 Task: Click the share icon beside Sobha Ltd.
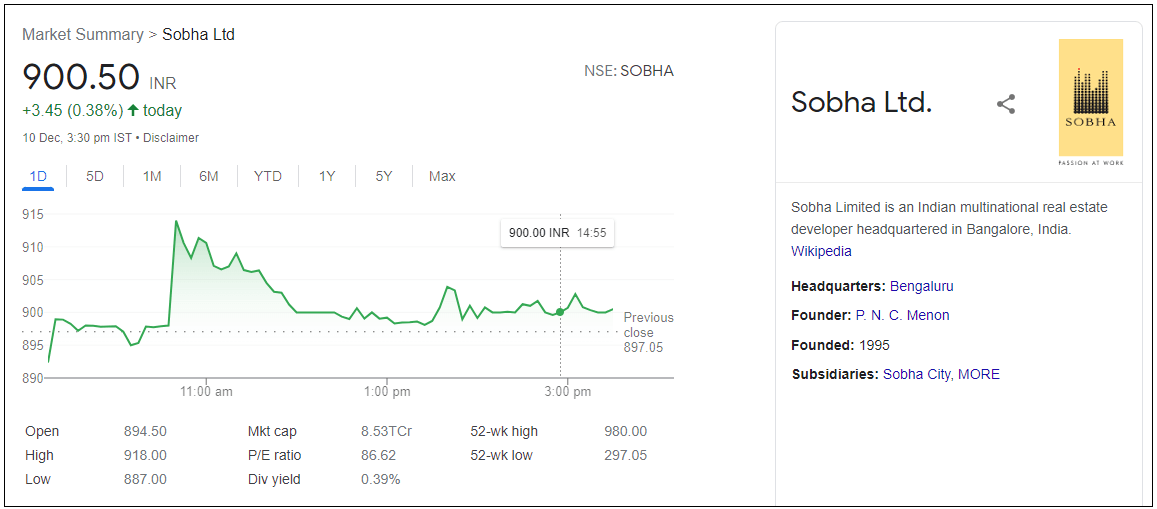1006,104
